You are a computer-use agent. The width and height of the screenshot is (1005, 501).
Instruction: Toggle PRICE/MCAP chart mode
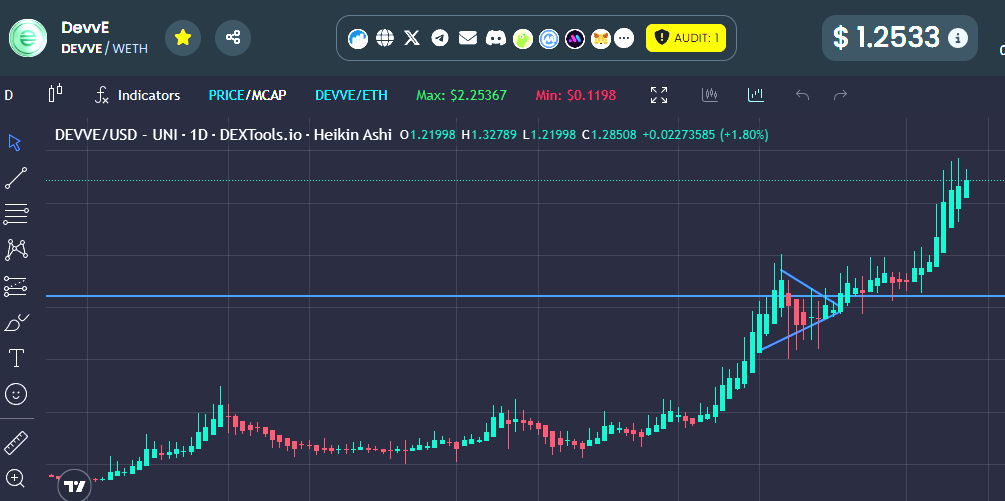coord(247,95)
